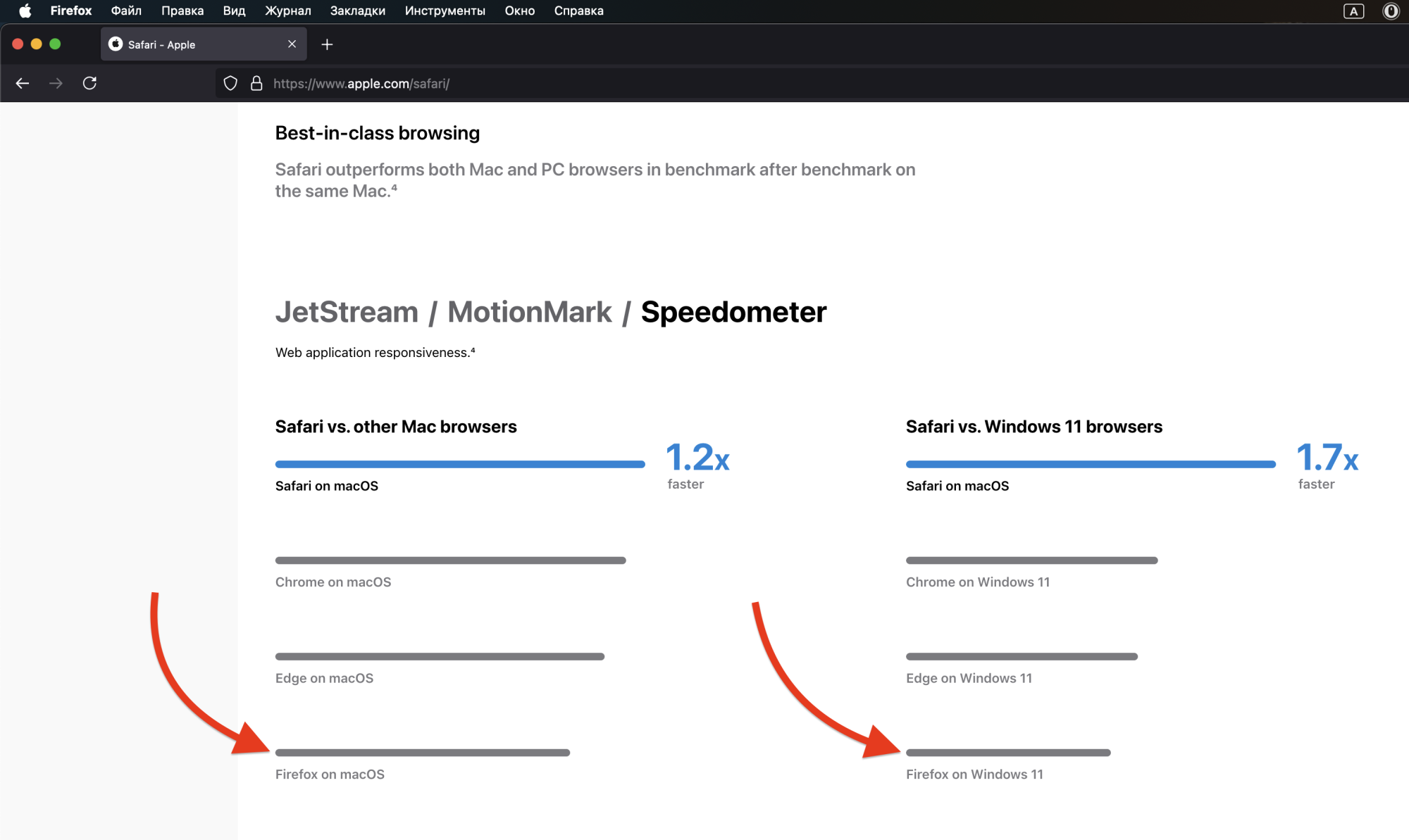The image size is (1409, 840).
Task: Go back to previous page
Action: coord(23,83)
